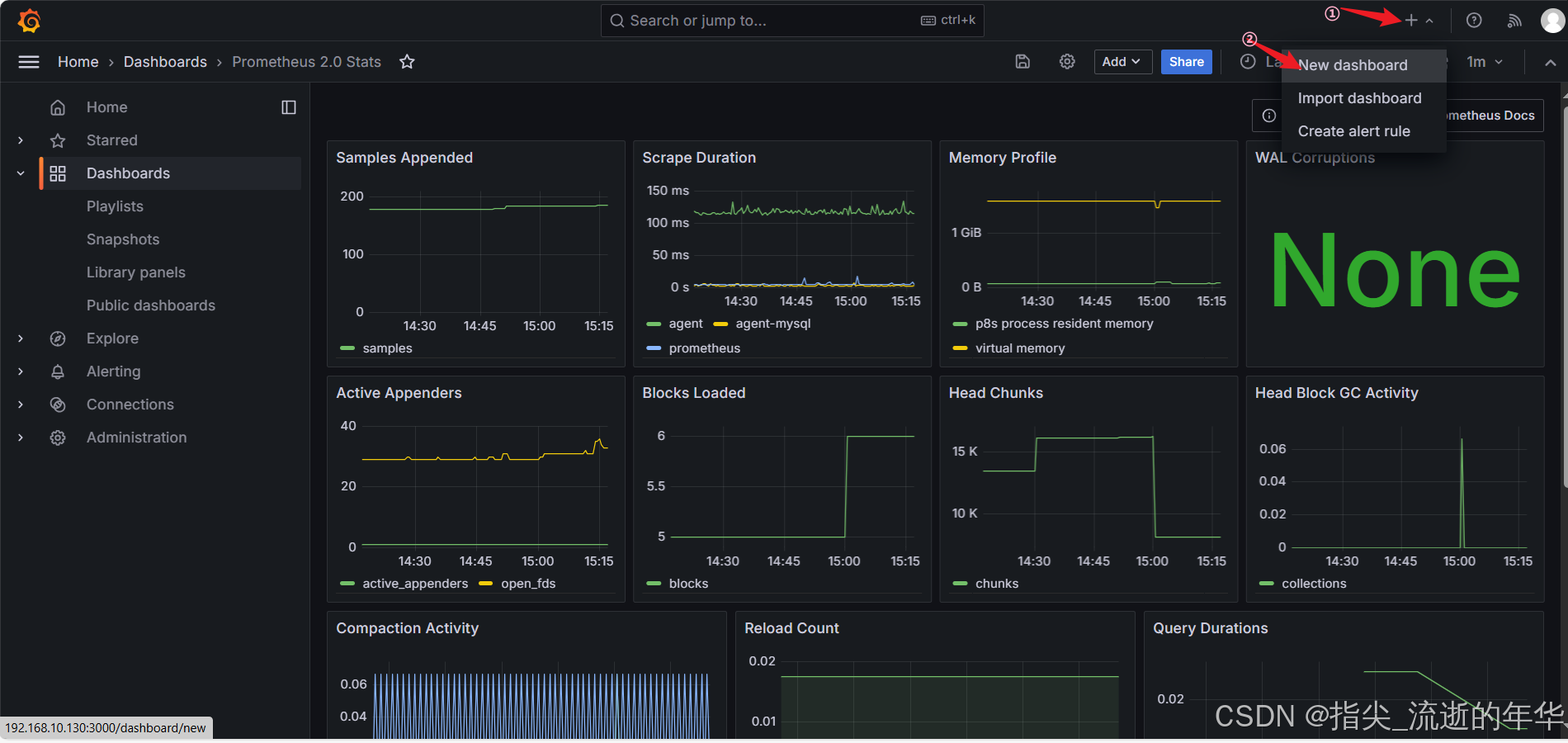The height and width of the screenshot is (743, 1568).
Task: Click the Compaction Activity panel title
Action: tap(407, 628)
